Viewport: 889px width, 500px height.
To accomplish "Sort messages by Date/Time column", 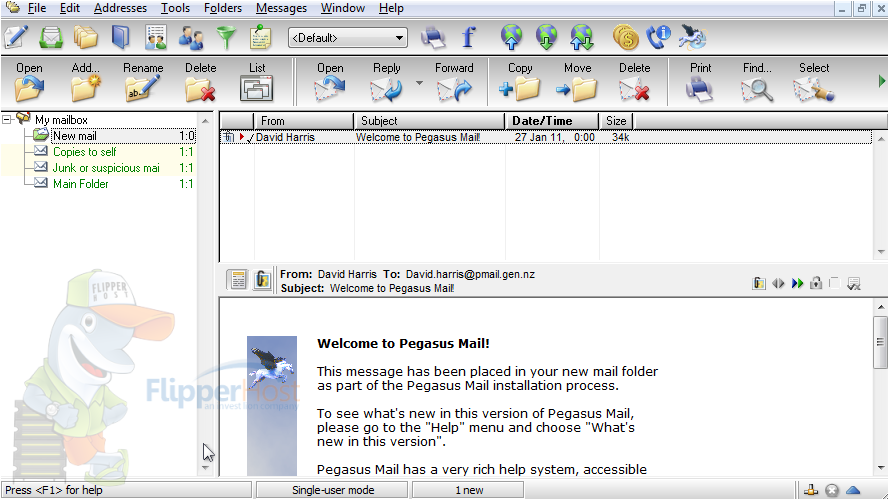I will [552, 121].
